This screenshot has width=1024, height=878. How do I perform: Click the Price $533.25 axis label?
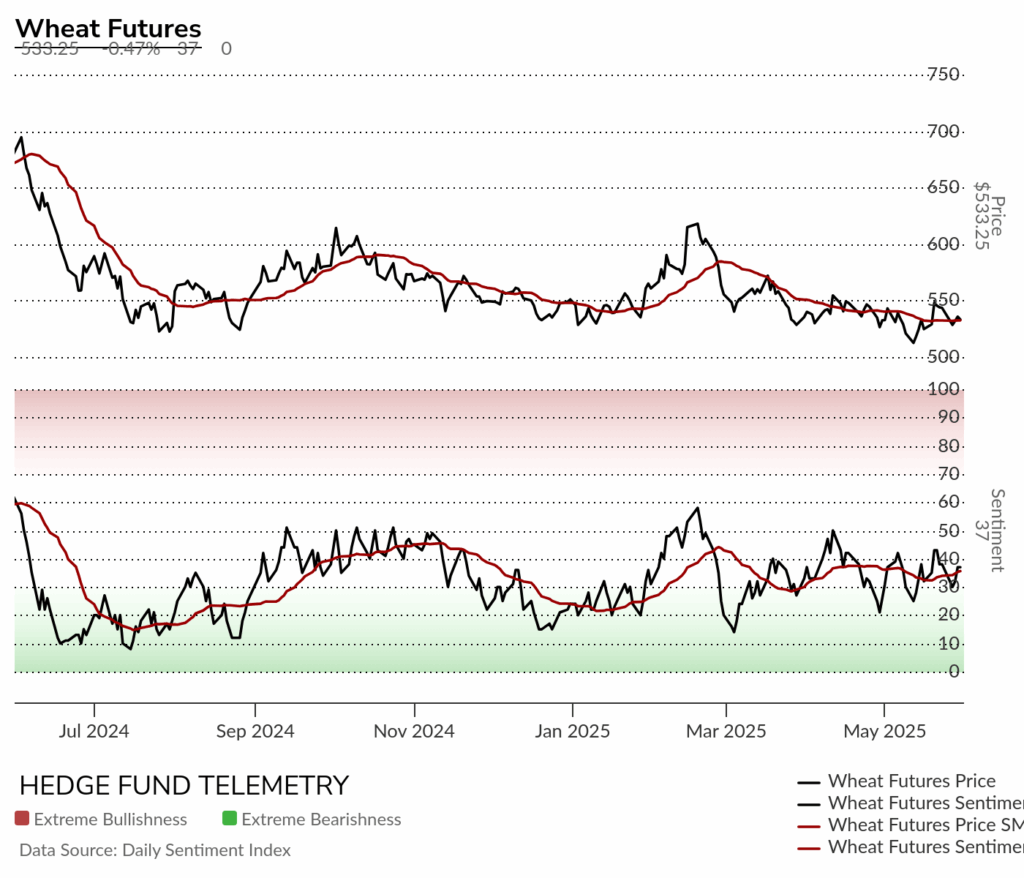[989, 216]
